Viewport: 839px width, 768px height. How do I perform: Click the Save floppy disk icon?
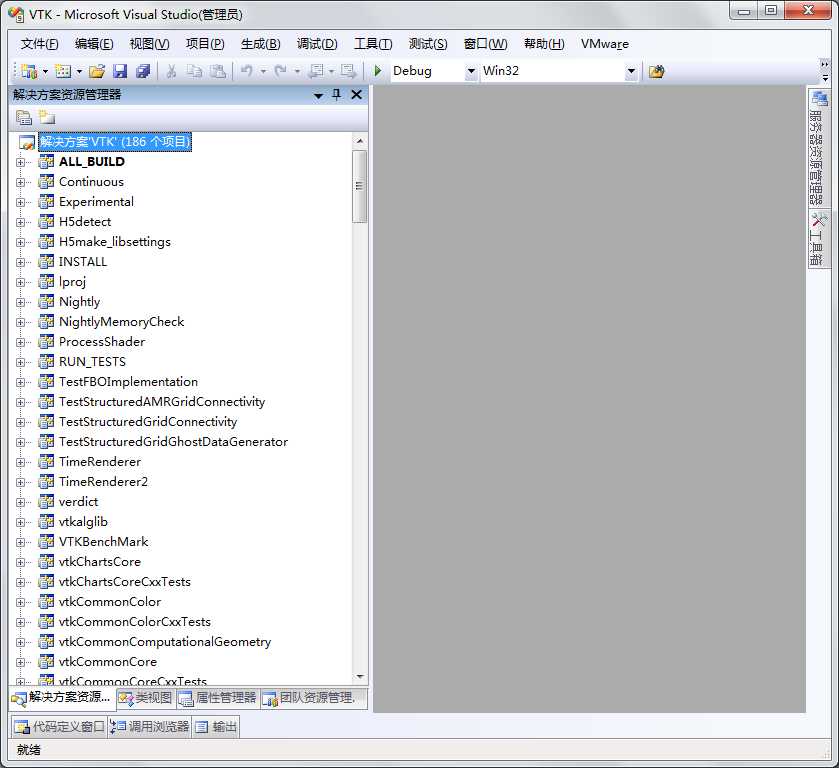coord(120,71)
